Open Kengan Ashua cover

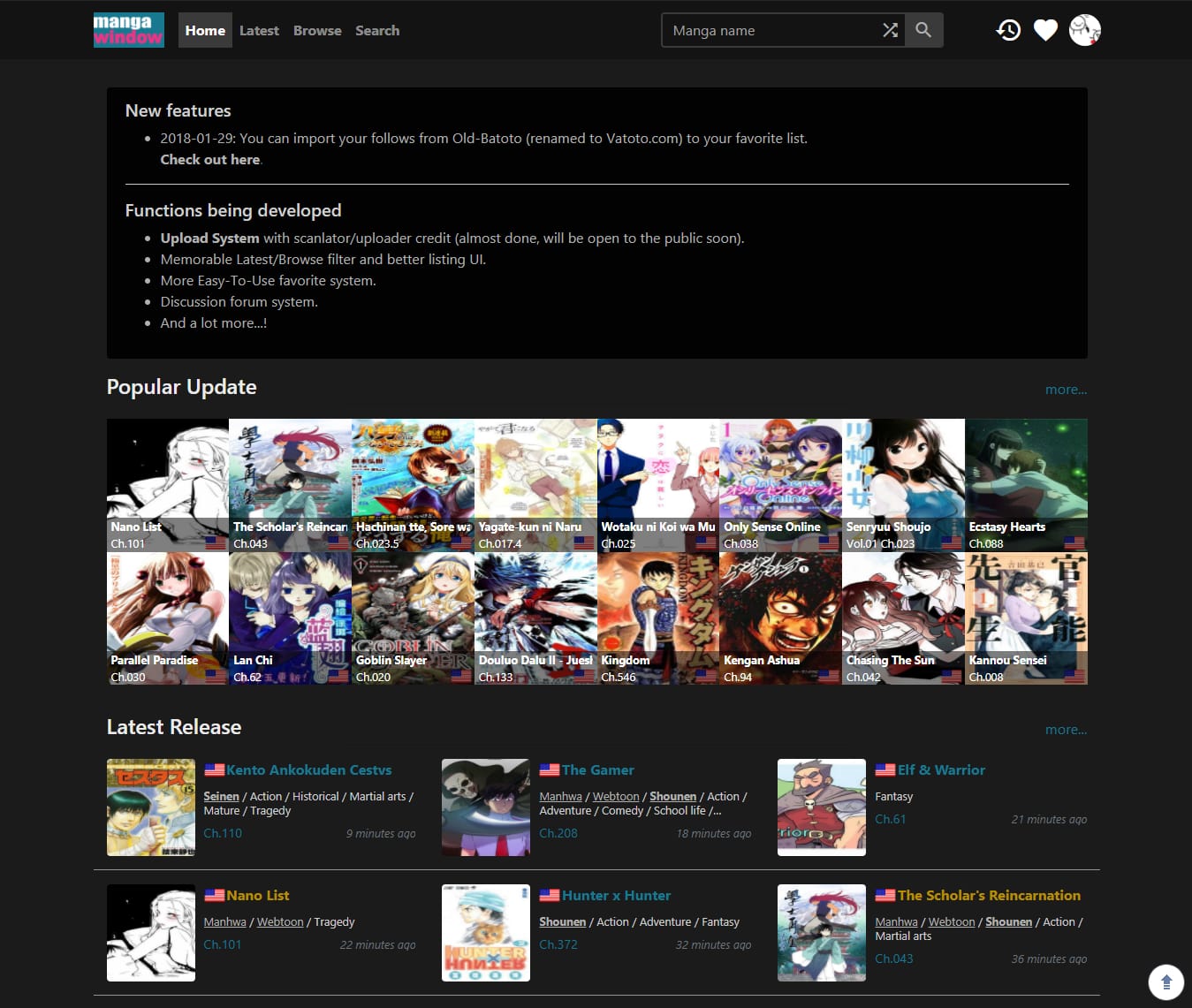[x=780, y=618]
